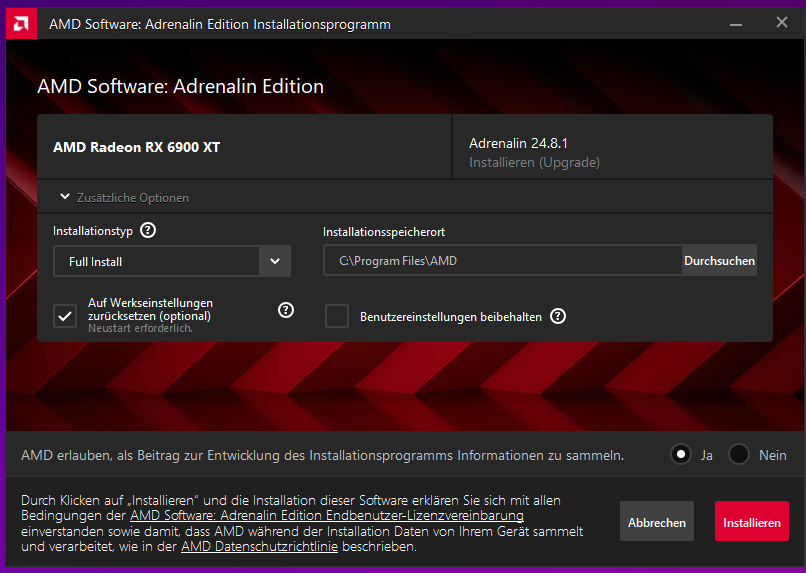Click the Installieren button
Screen dimensions: 806x573
tap(752, 521)
